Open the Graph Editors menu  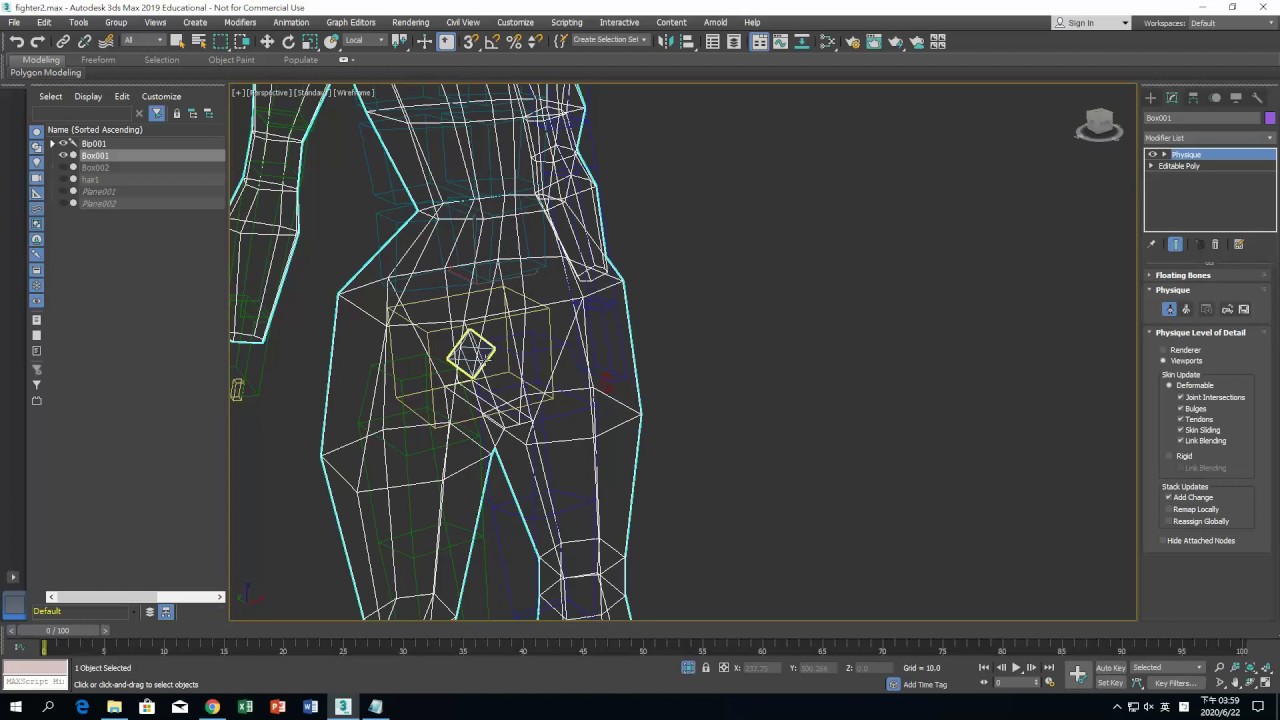pyautogui.click(x=351, y=22)
